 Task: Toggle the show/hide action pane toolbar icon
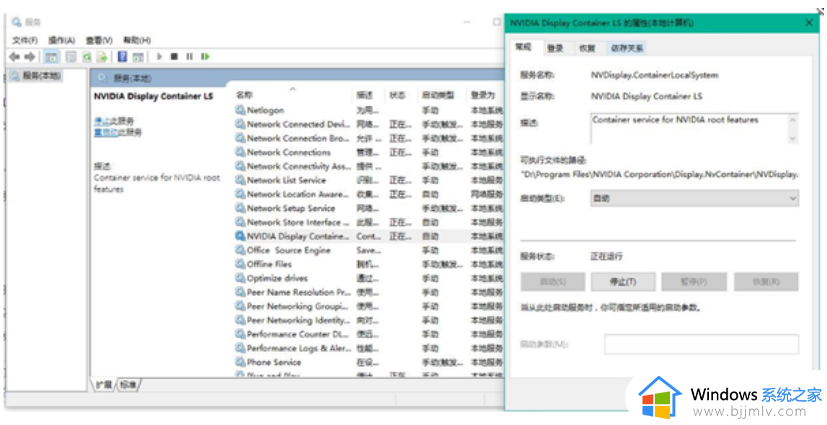tap(138, 57)
